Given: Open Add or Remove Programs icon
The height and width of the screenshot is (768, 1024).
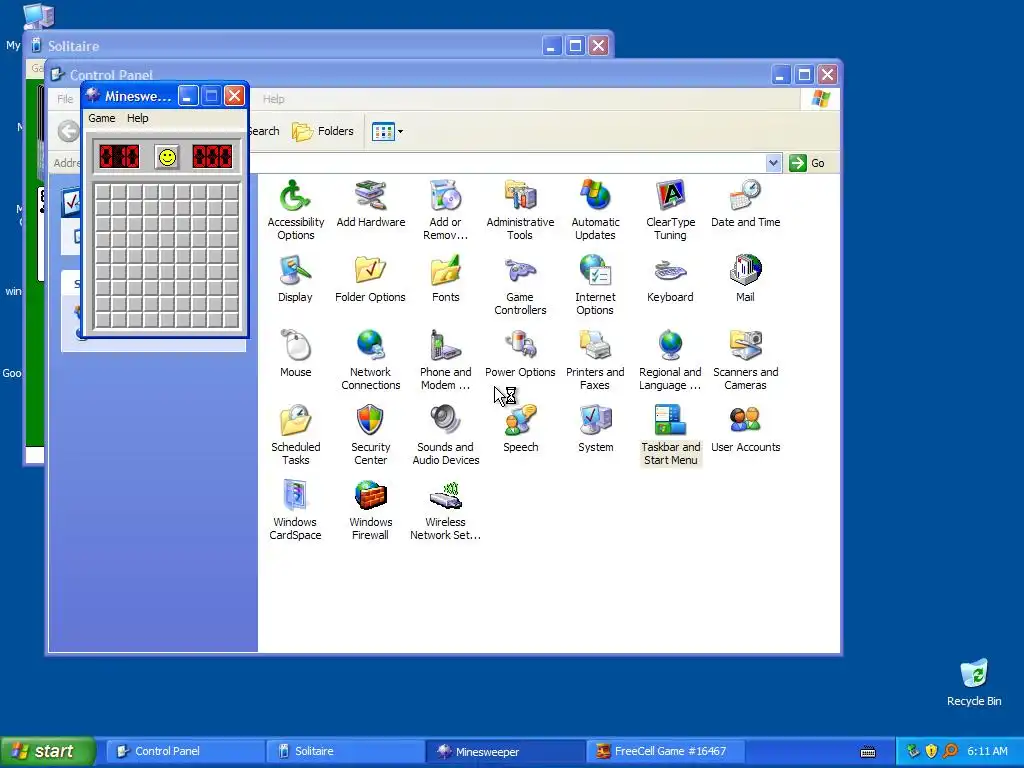Looking at the screenshot, I should [x=445, y=196].
